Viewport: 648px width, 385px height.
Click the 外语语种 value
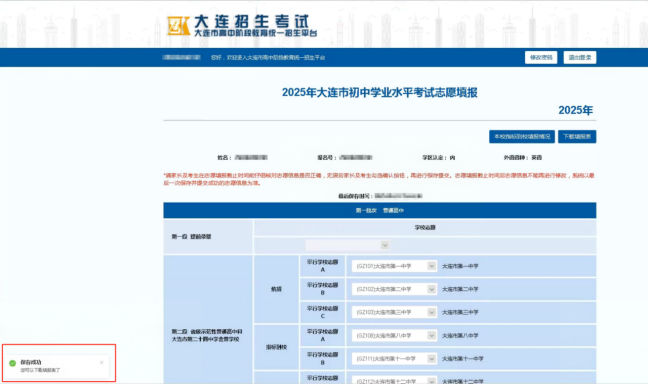pos(536,158)
